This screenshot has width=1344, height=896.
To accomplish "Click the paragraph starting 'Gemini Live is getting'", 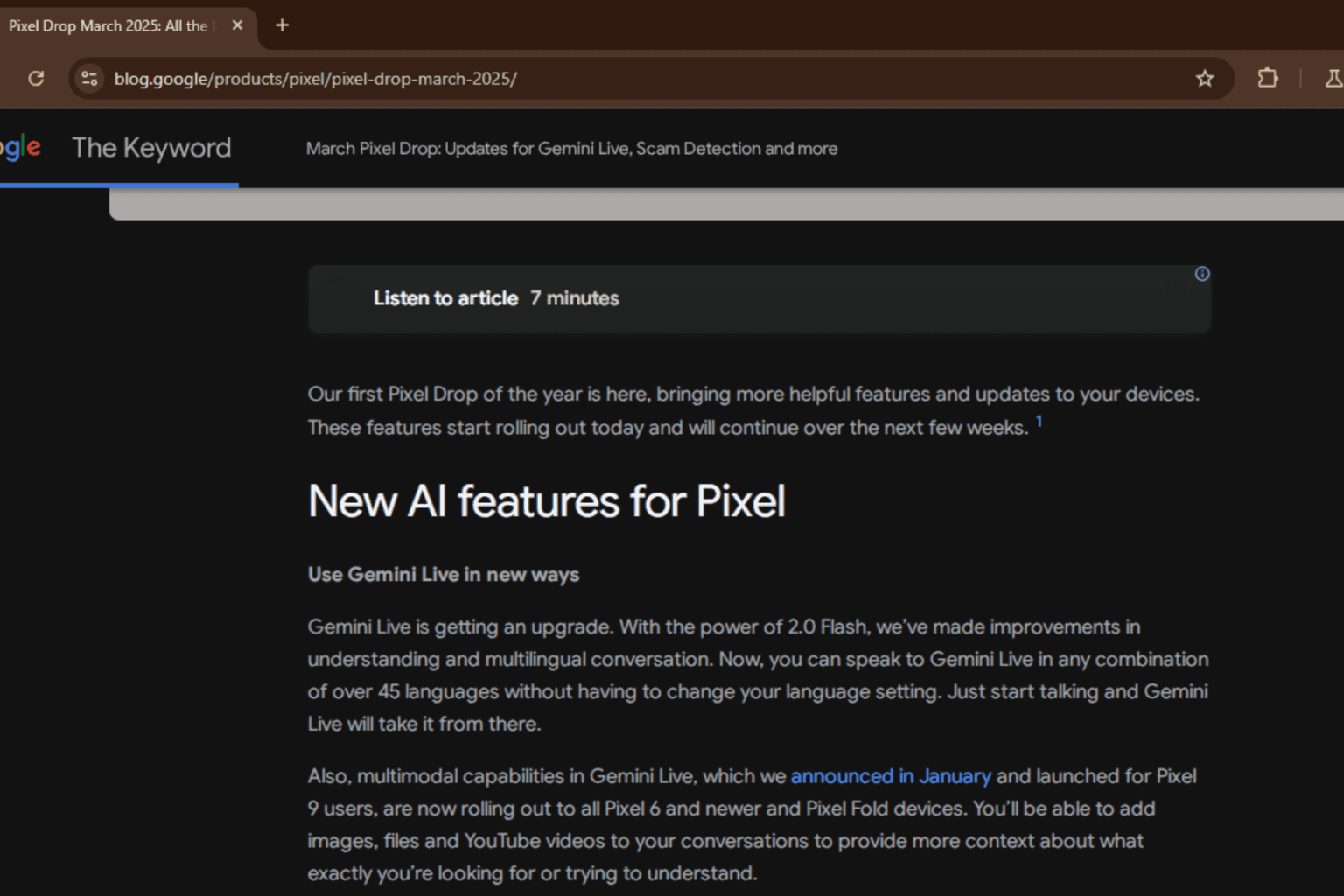I will click(759, 675).
